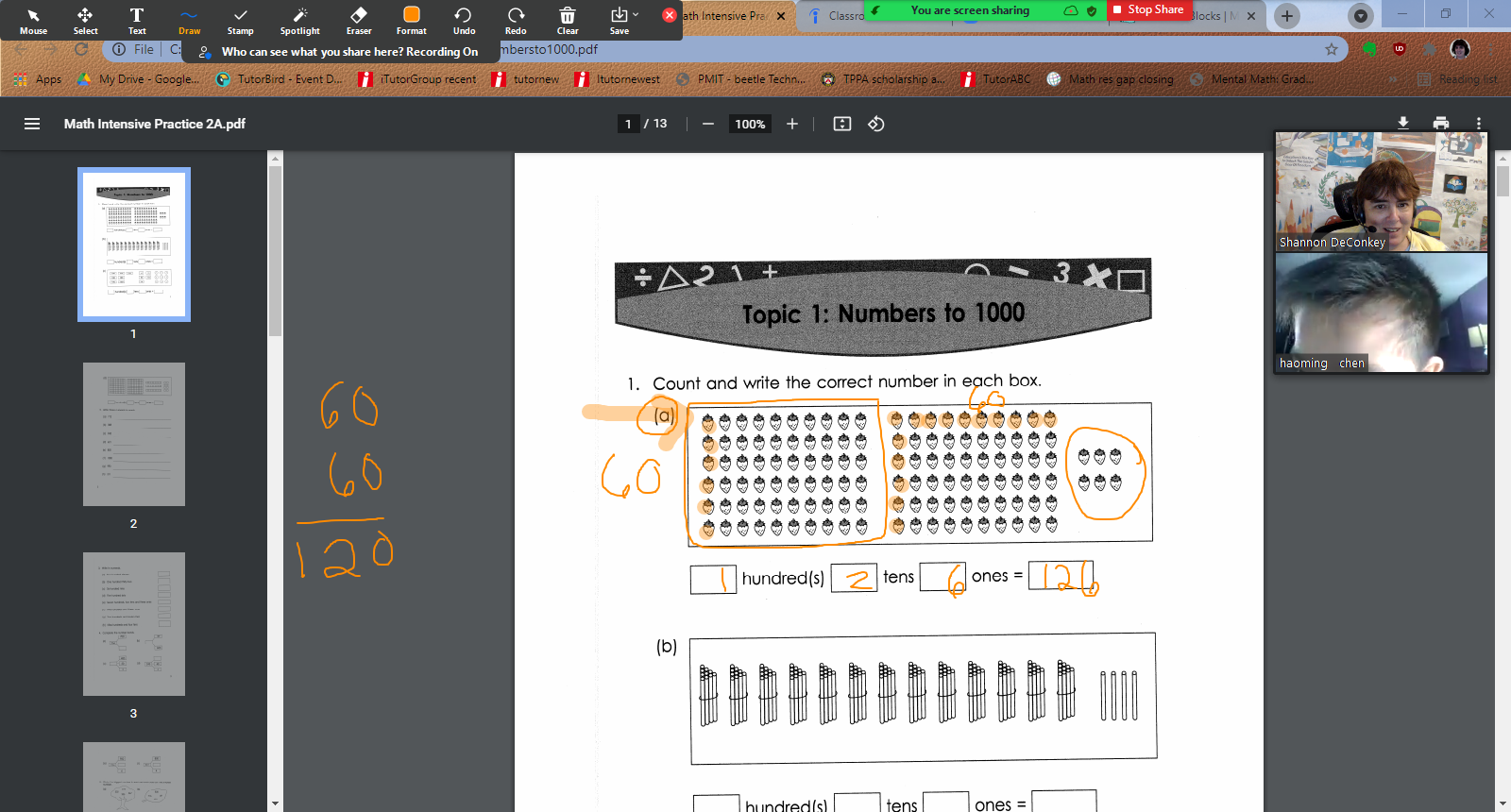Screen dimensions: 1511x812
Task: Open Math res gap closing bookmark
Action: point(1111,79)
